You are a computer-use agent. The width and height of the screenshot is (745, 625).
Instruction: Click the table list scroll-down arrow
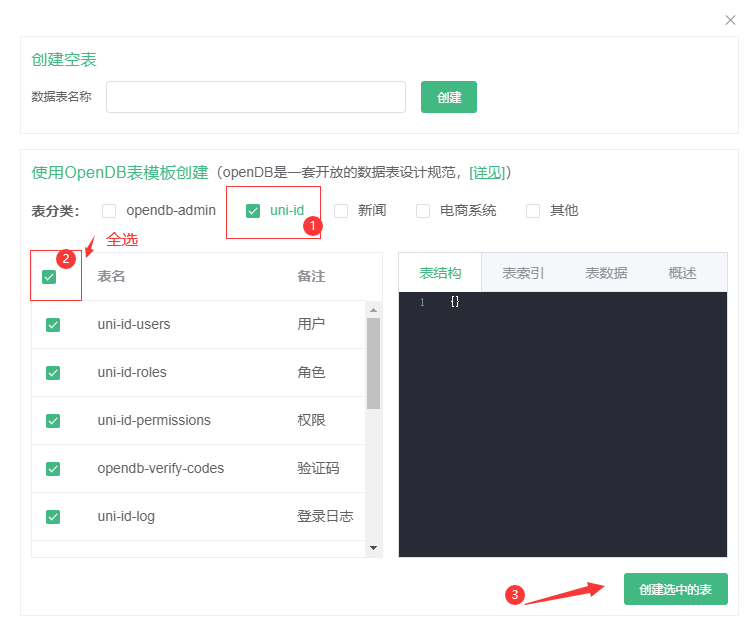click(373, 548)
